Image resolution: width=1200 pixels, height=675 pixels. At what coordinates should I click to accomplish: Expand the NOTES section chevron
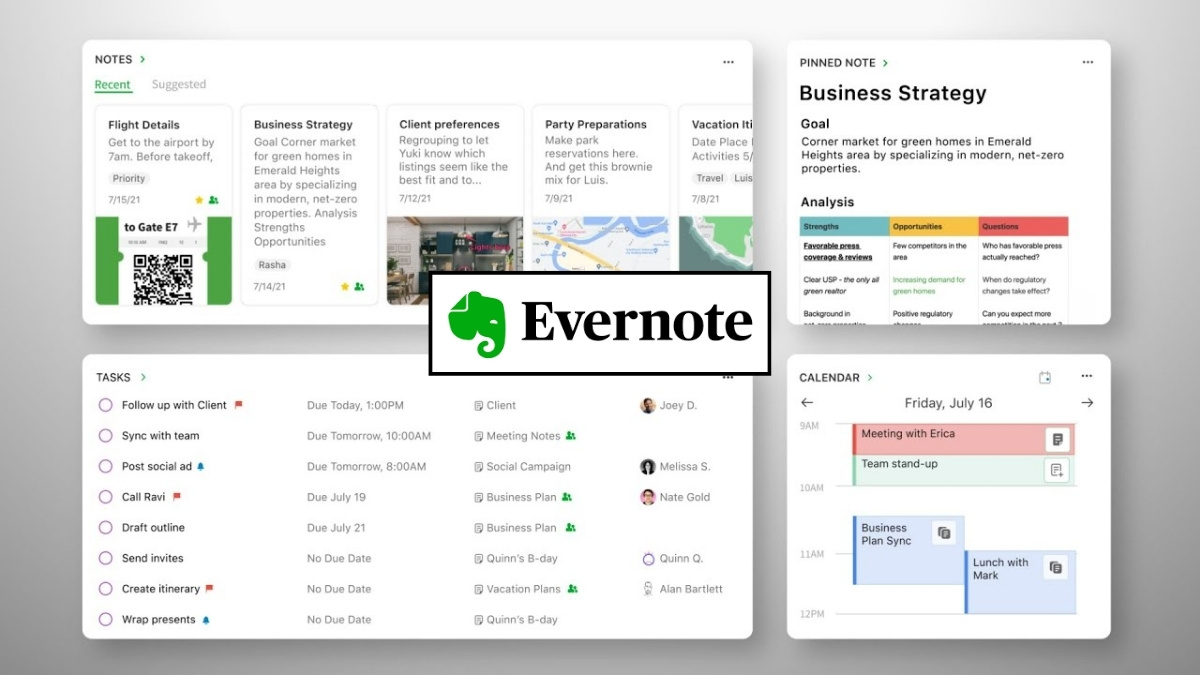tap(143, 59)
